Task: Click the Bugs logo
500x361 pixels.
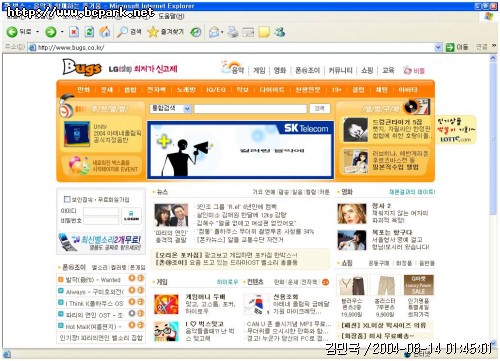Action: 82,68
